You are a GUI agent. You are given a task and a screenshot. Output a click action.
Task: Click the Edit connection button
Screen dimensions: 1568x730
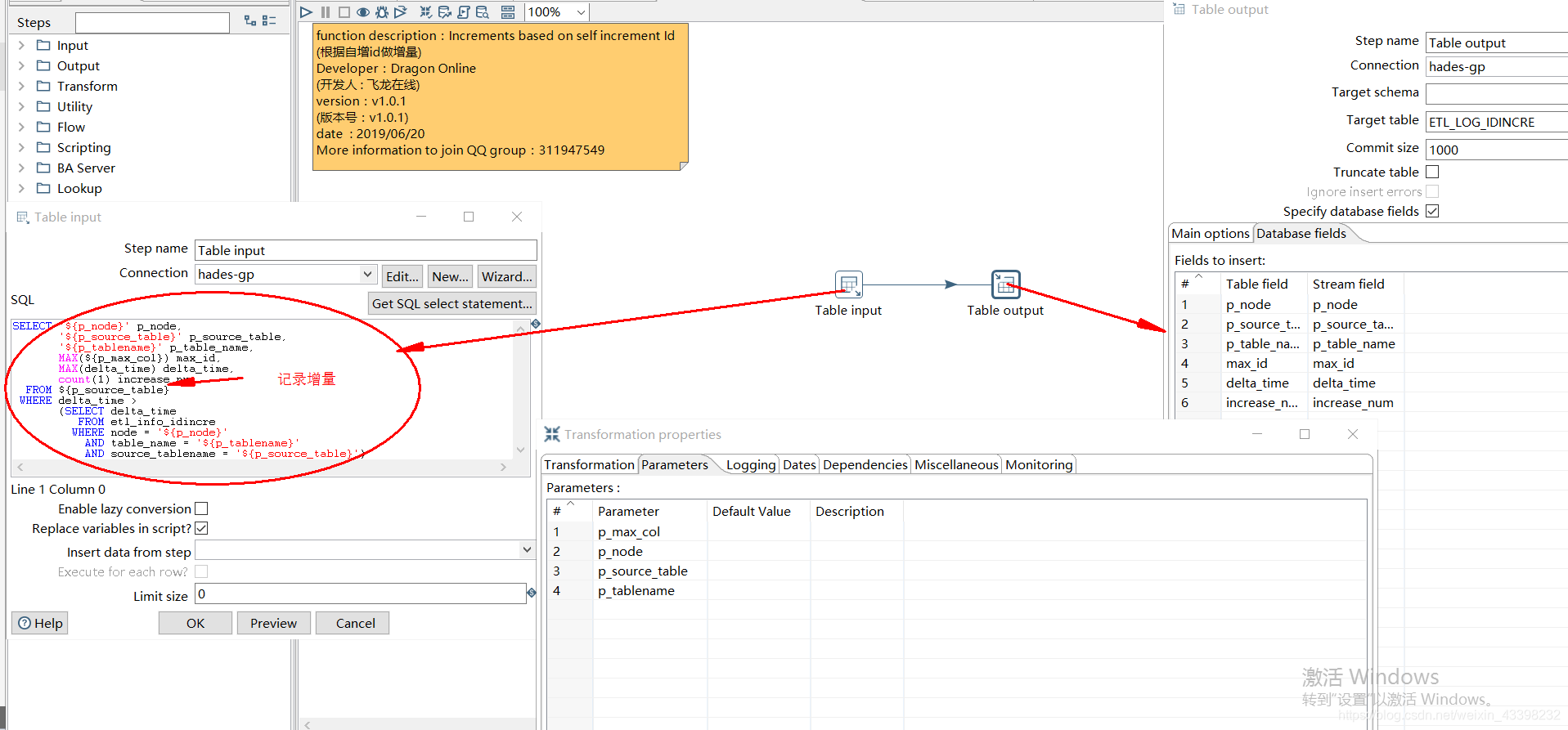point(402,276)
